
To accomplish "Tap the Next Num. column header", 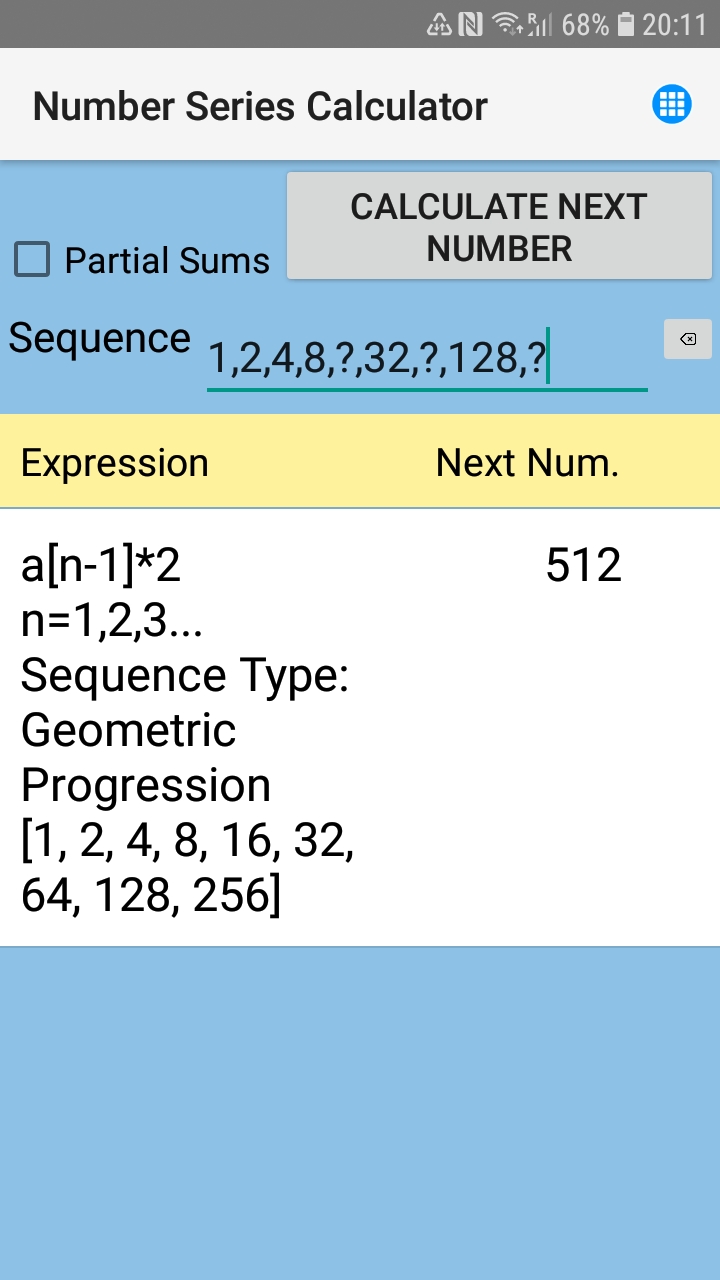I will pos(527,463).
